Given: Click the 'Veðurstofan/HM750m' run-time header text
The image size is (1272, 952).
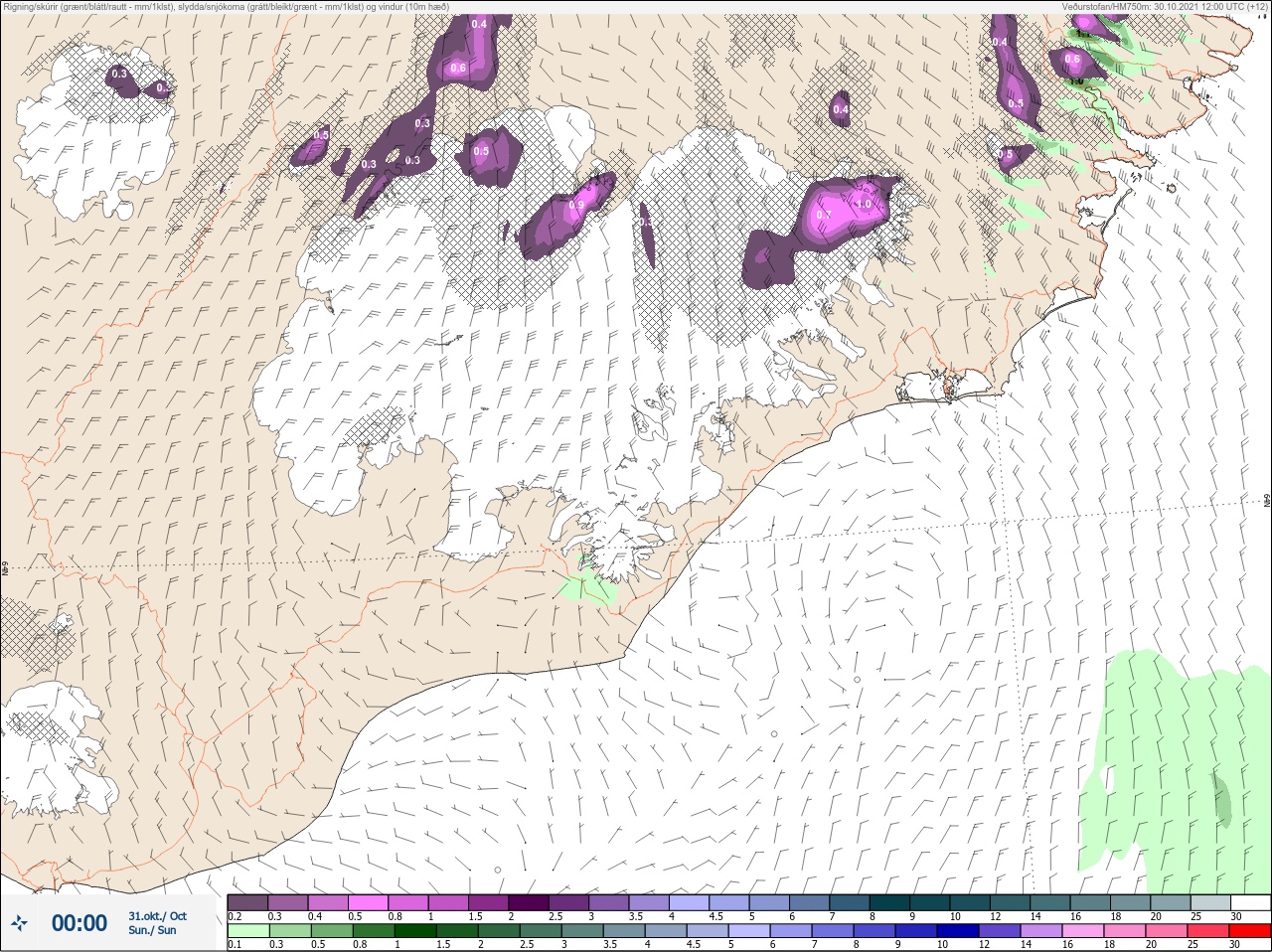Looking at the screenshot, I should [1165, 7].
